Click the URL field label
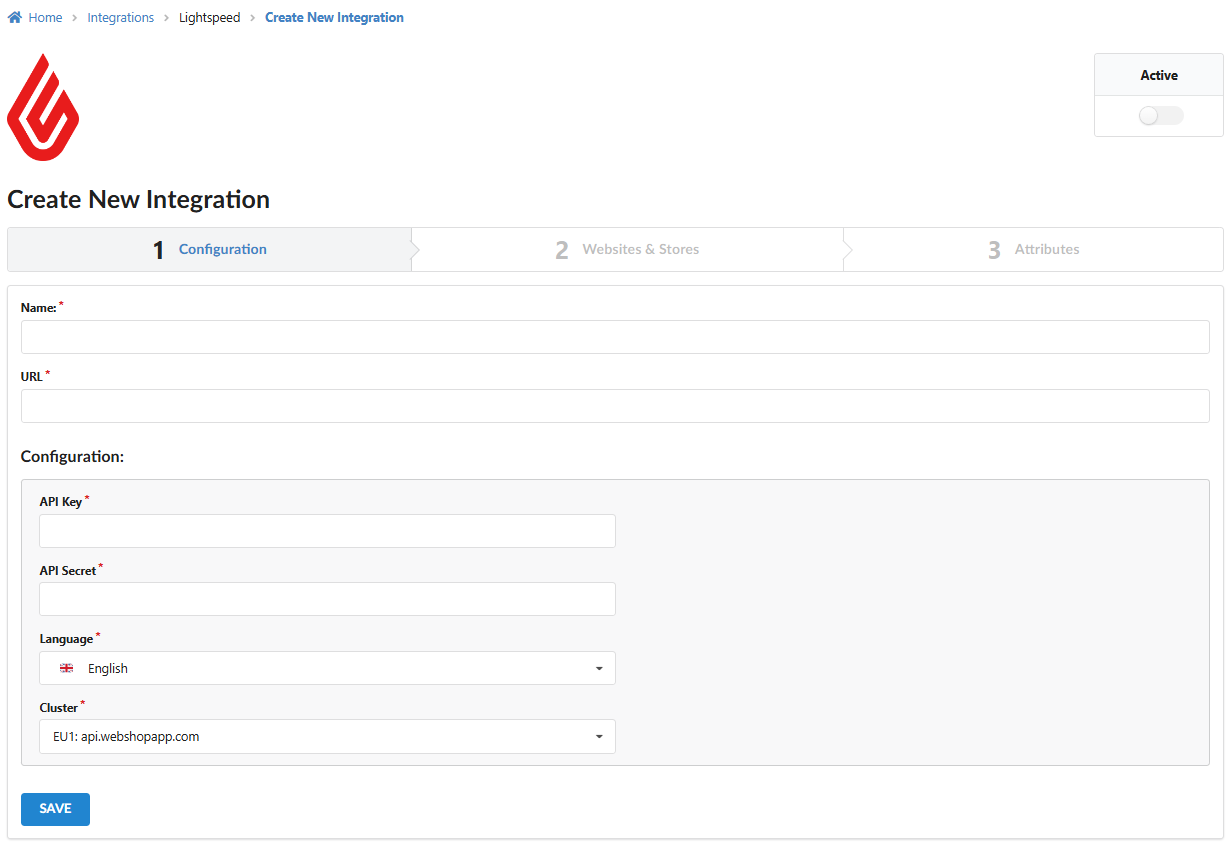 tap(32, 377)
